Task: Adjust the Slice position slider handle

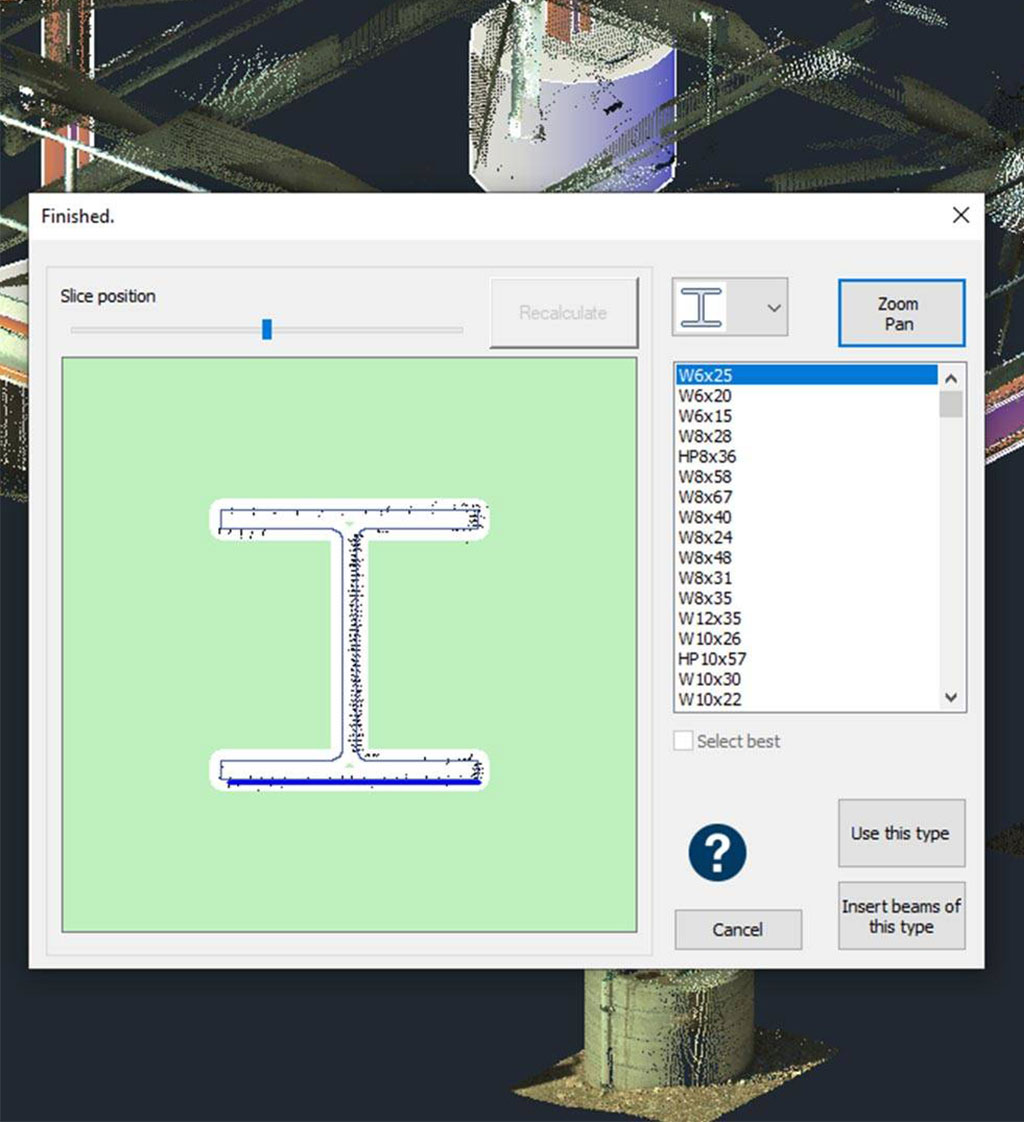Action: (x=267, y=330)
